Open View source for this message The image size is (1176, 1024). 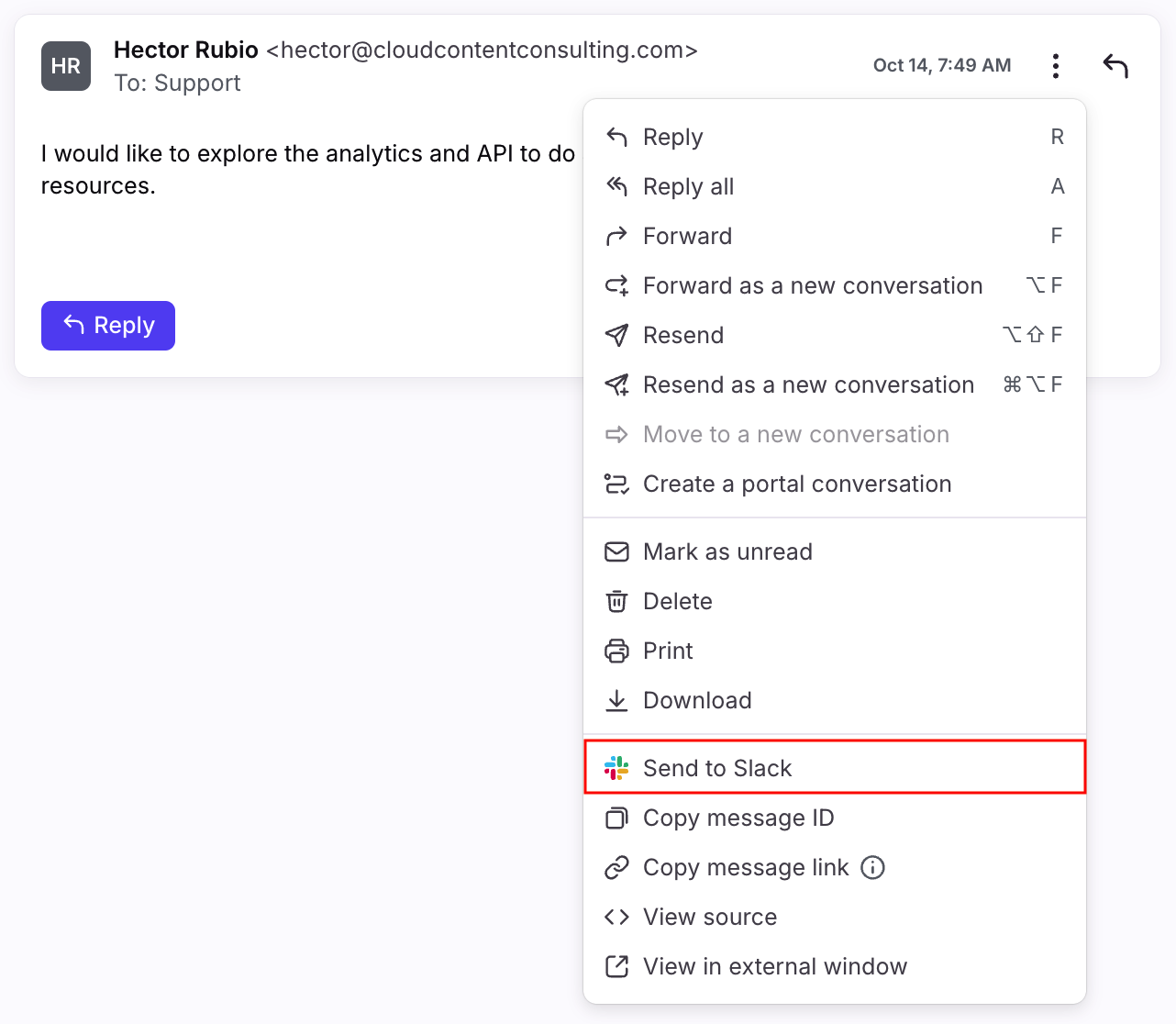[x=709, y=917]
